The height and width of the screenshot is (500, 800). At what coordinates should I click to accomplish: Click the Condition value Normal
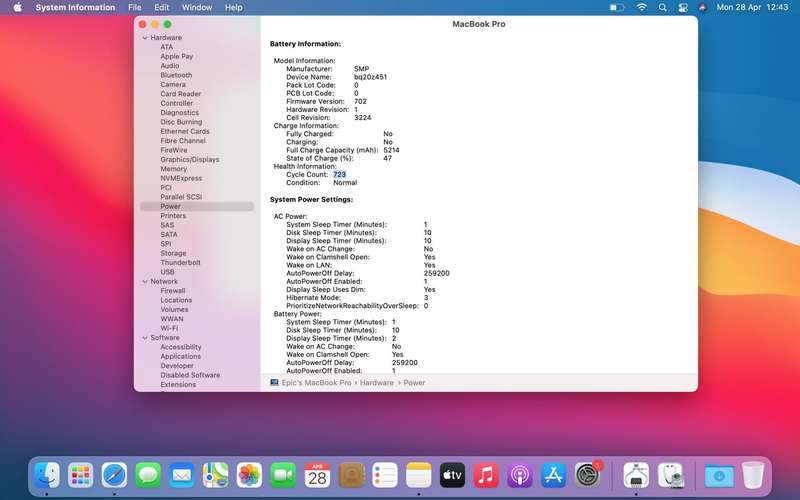[x=345, y=183]
